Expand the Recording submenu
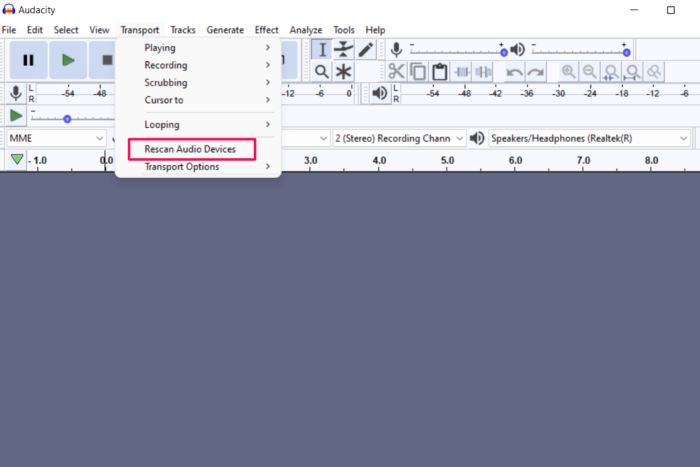 (198, 65)
